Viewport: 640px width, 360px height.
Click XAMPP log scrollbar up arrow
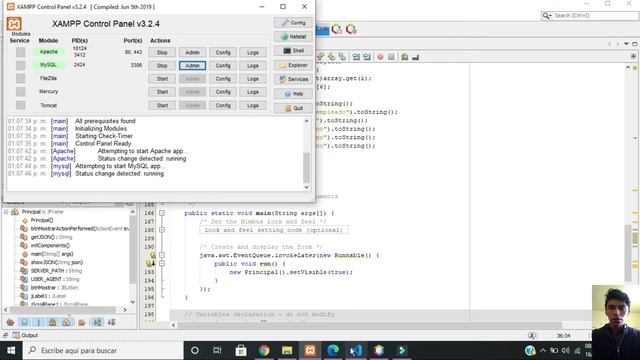307,121
